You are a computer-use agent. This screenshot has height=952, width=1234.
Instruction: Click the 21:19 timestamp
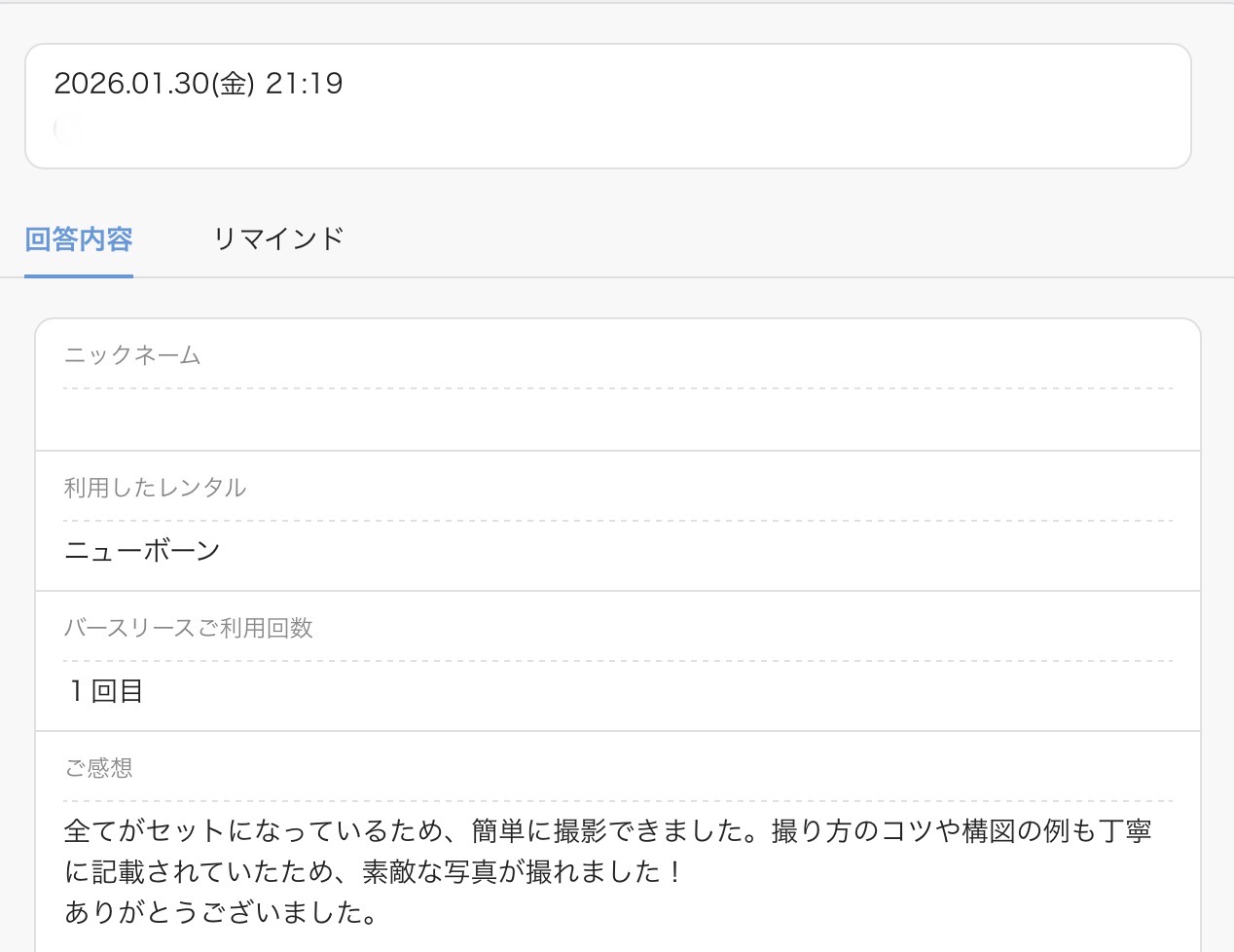tap(305, 84)
